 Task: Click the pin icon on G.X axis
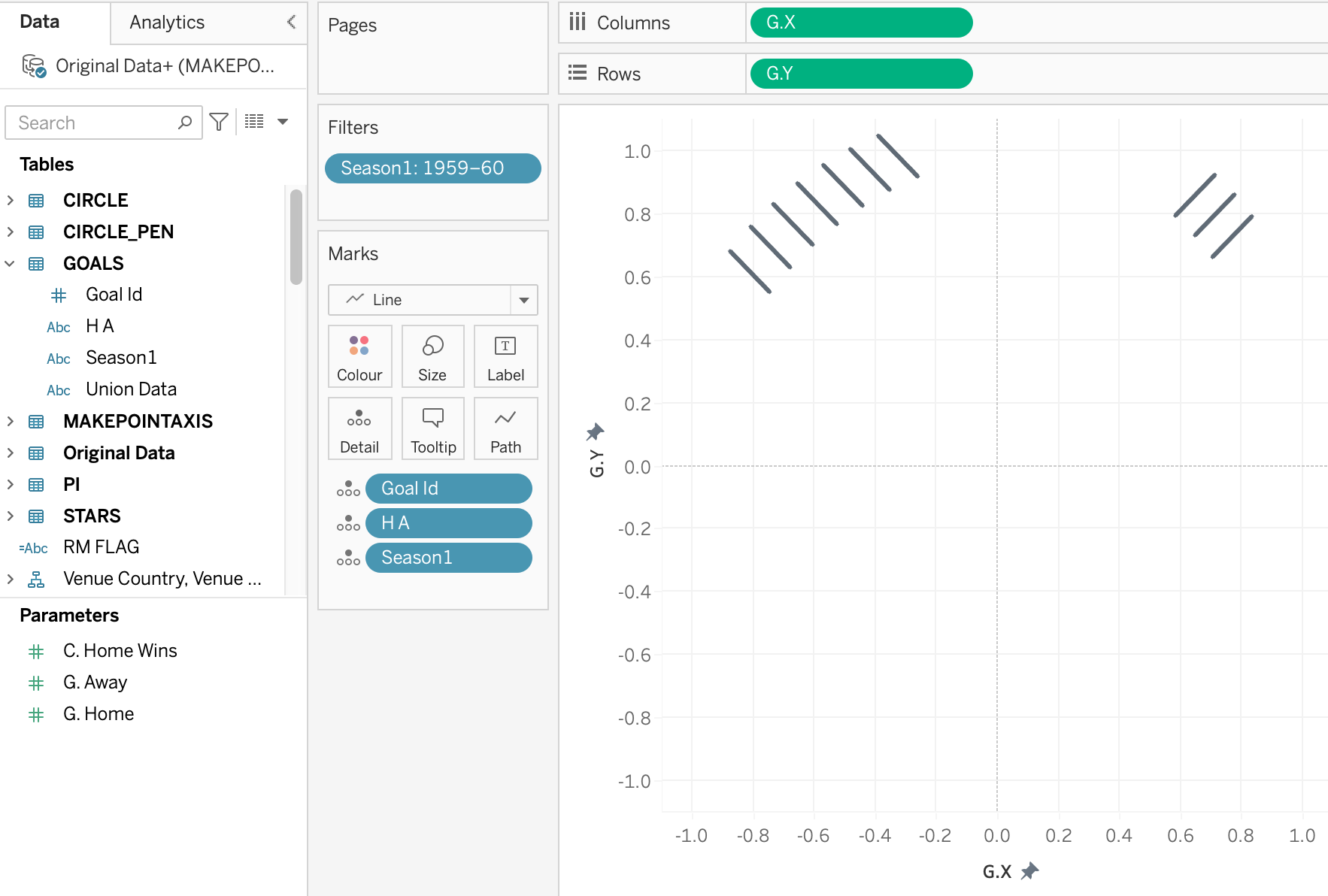(1030, 871)
